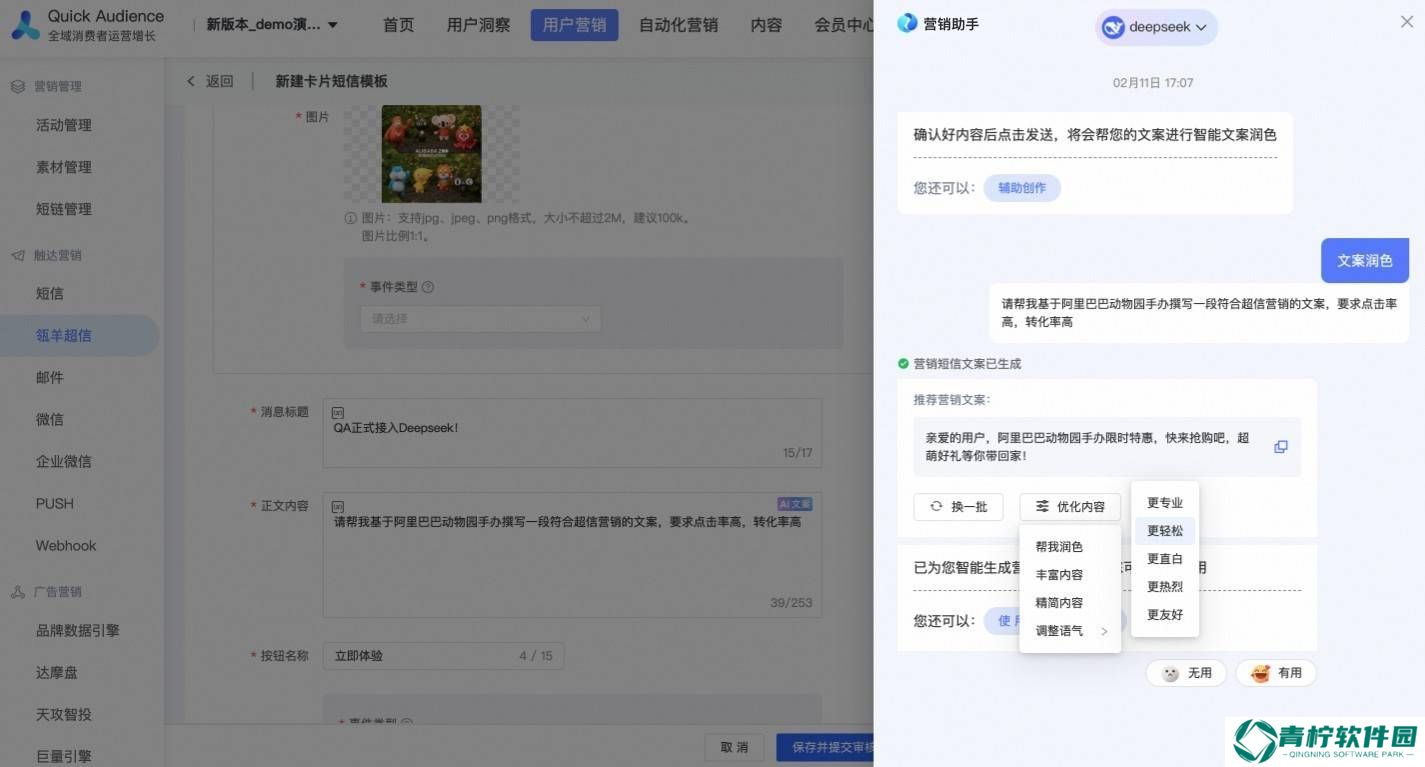Go to the 首页 tab
The width and height of the screenshot is (1425, 767).
point(399,25)
